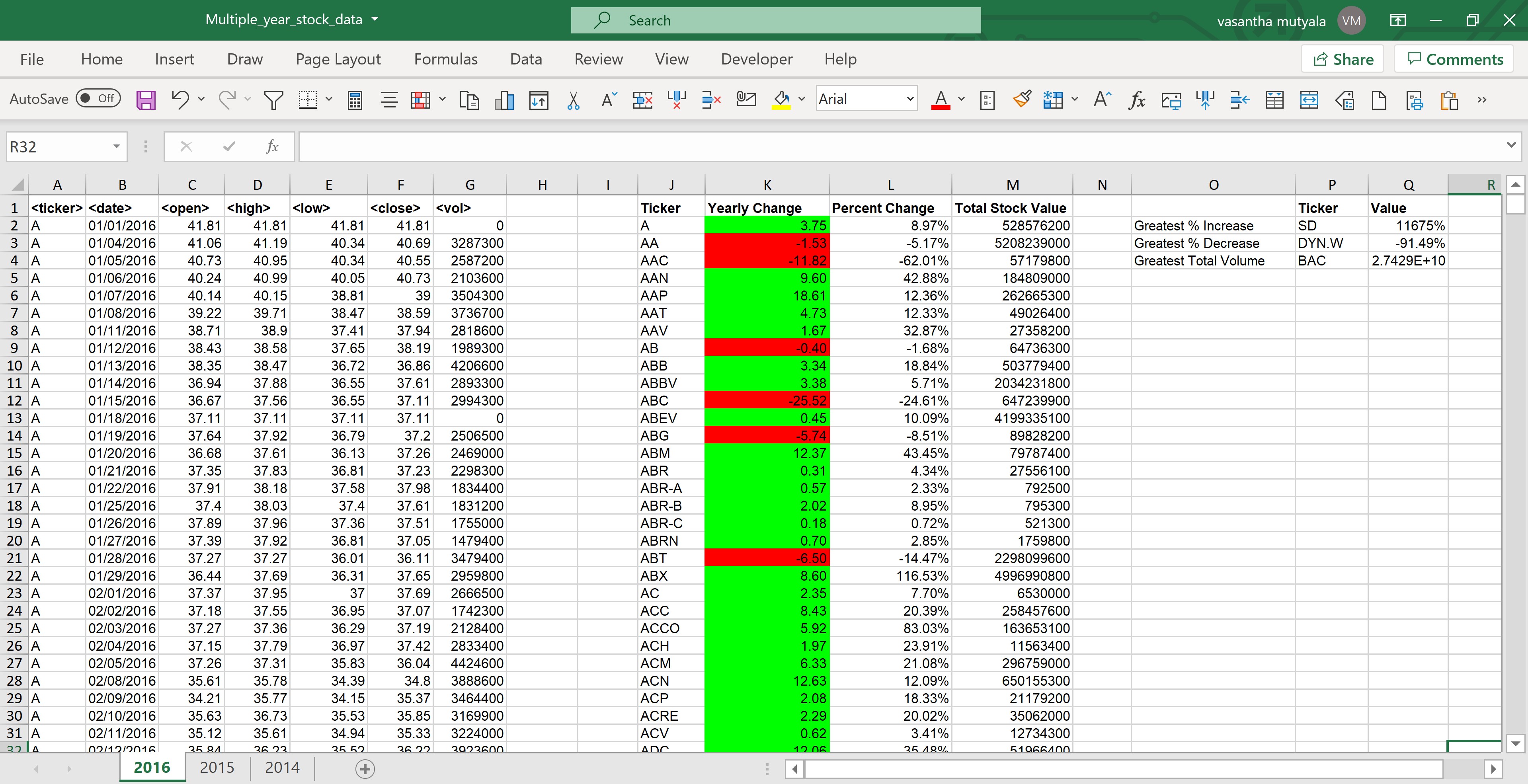Click the Increase Font Size icon

1102,99
